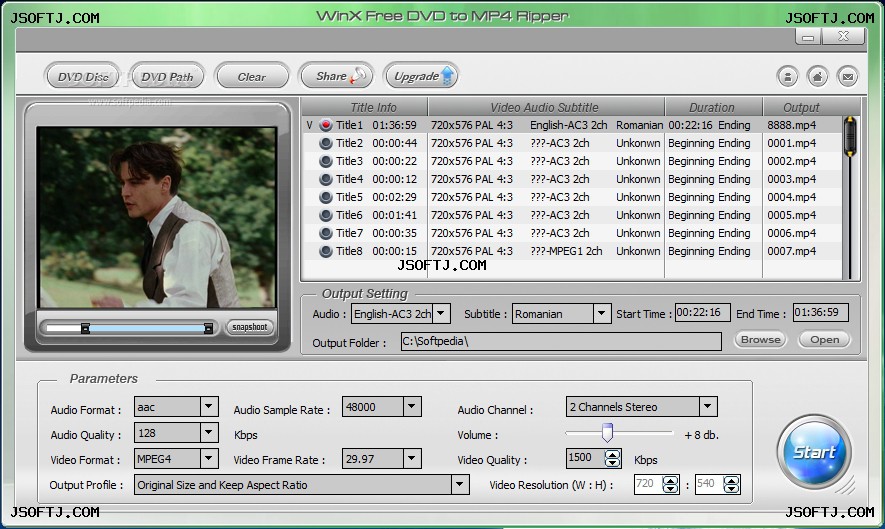Open the DVD Path source button
Image resolution: width=885 pixels, height=529 pixels.
pos(167,76)
